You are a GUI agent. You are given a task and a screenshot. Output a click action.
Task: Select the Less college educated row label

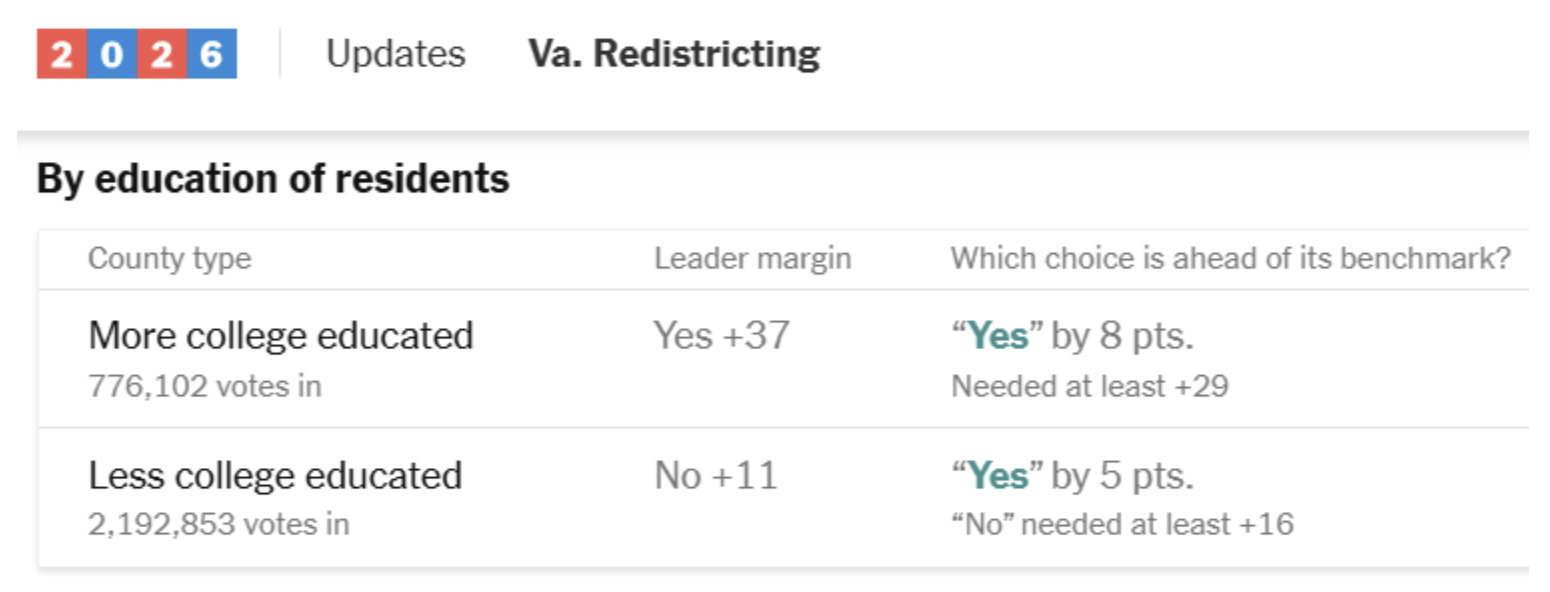click(275, 476)
